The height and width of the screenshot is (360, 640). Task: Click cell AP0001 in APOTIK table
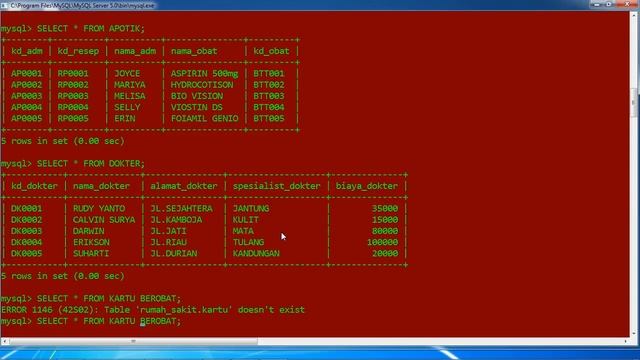point(27,73)
